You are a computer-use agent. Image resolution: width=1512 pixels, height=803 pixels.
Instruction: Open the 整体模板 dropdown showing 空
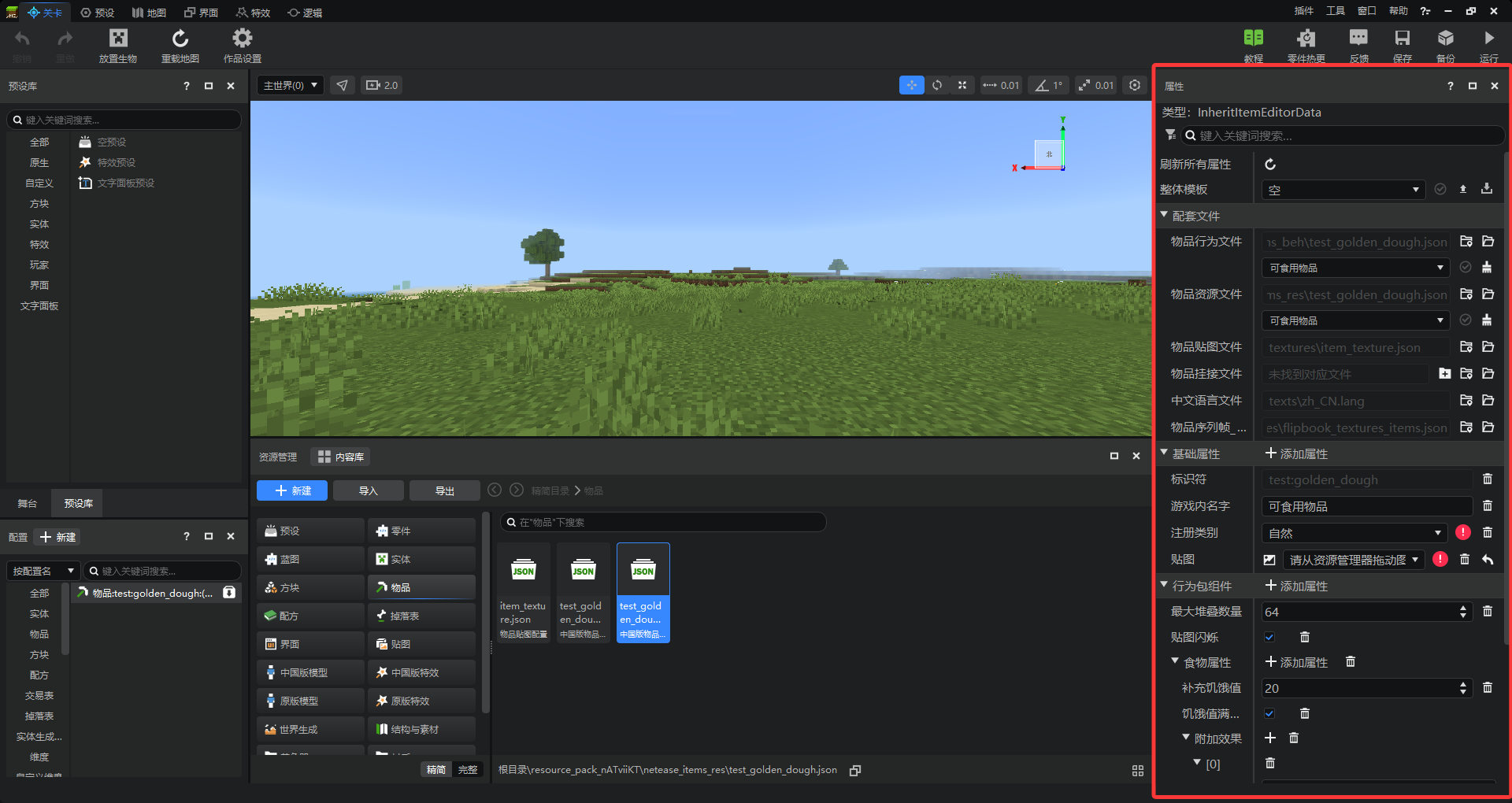pos(1343,190)
